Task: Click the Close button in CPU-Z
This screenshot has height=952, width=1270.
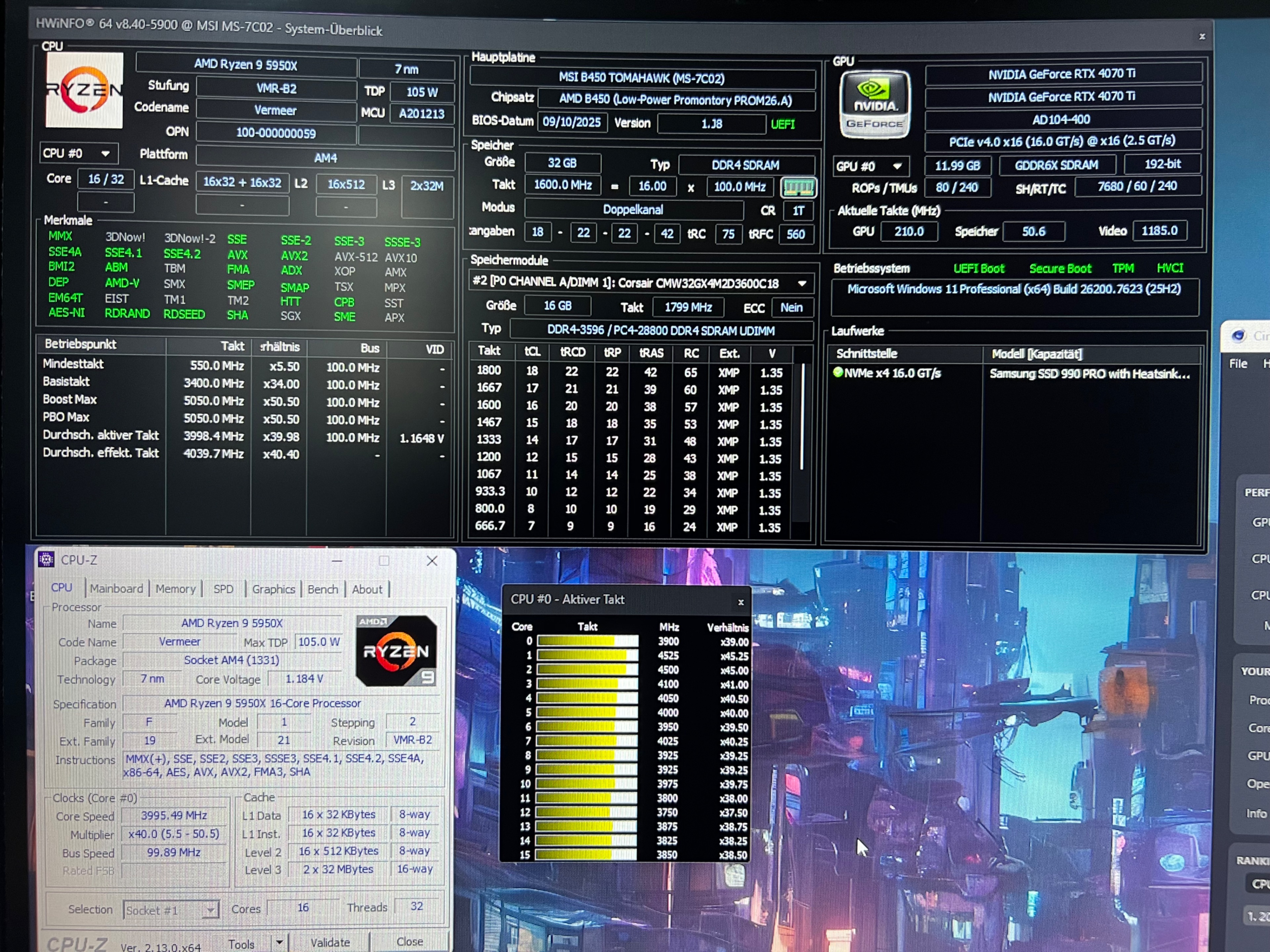Action: pyautogui.click(x=409, y=942)
